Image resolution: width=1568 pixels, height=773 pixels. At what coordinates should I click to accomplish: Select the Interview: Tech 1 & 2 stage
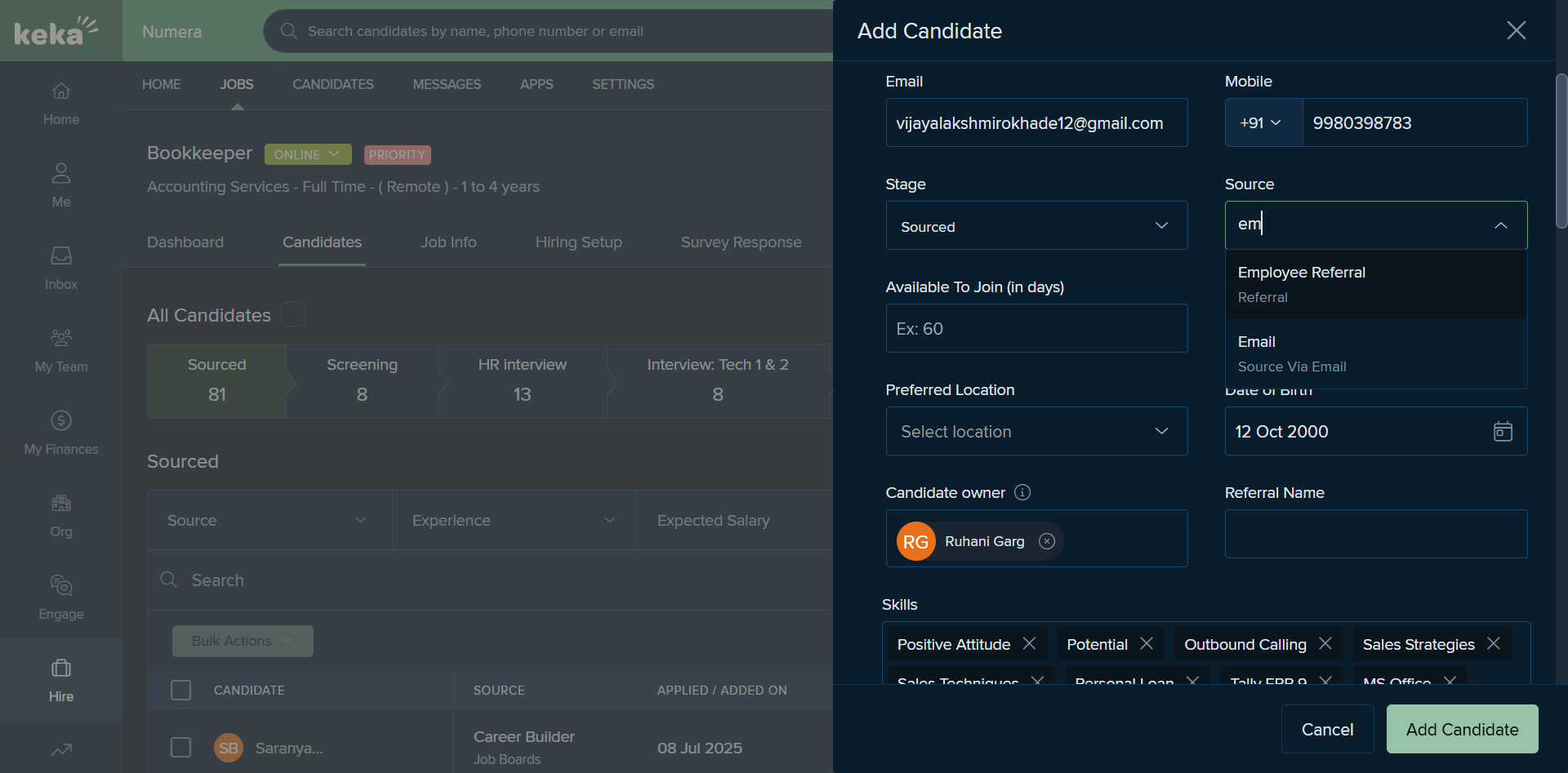click(718, 380)
